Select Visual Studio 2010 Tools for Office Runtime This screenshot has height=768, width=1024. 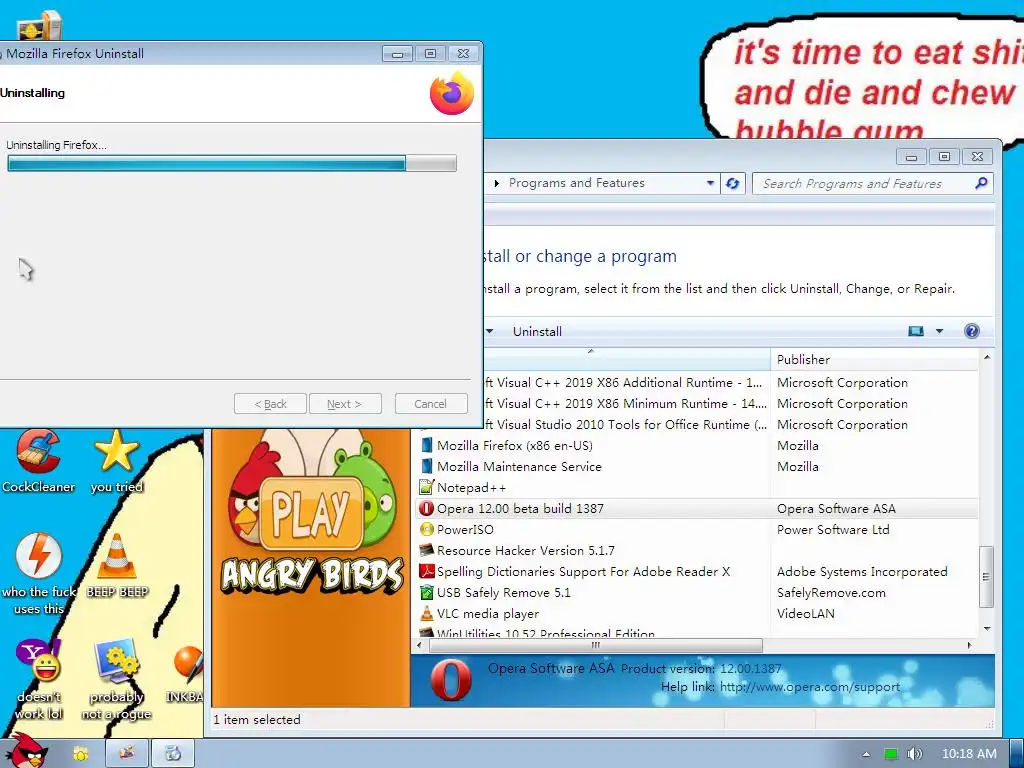(x=731, y=424)
